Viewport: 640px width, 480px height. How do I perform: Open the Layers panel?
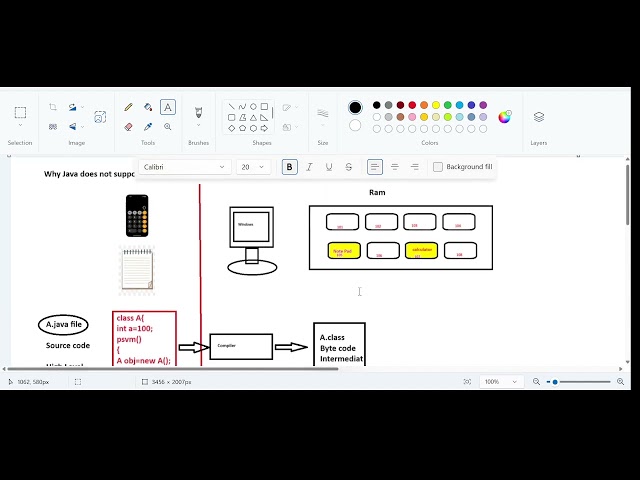click(x=539, y=117)
